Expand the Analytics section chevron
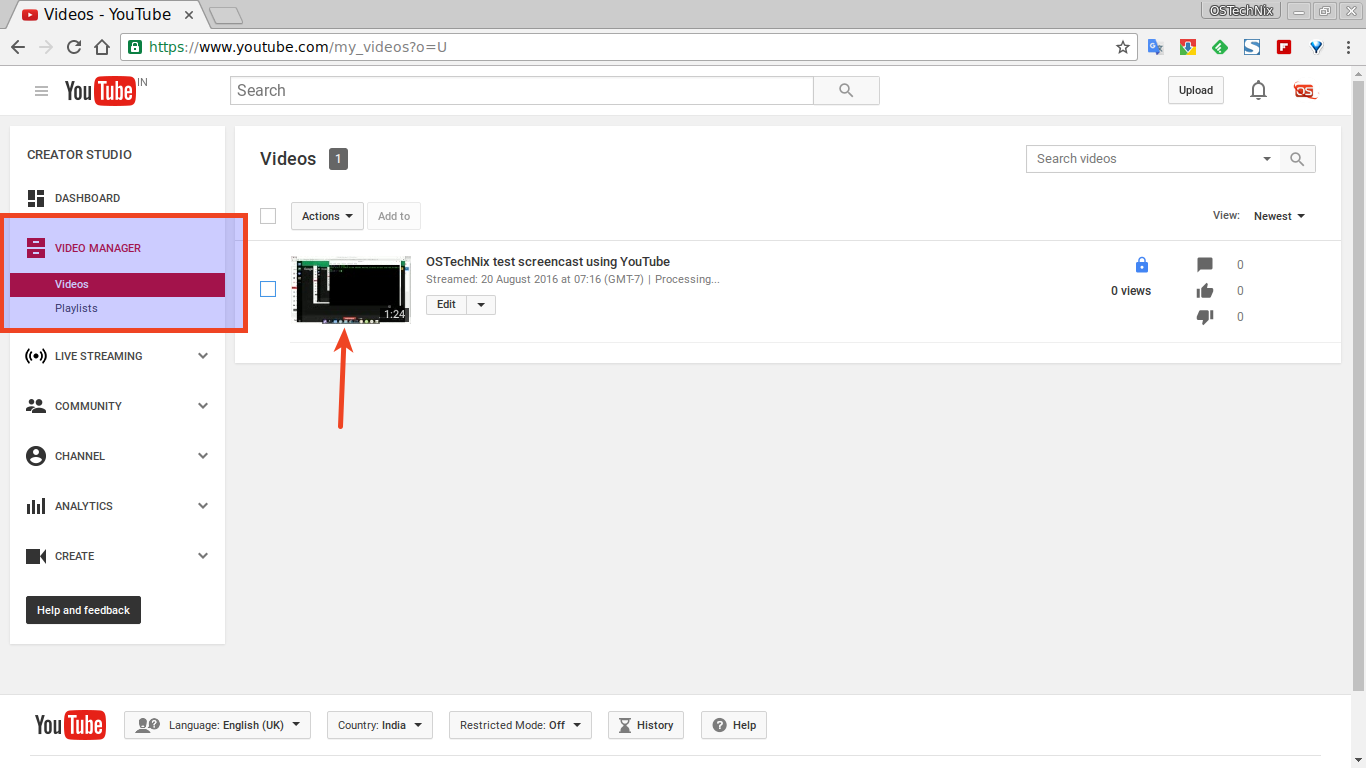The height and width of the screenshot is (768, 1366). 203,506
